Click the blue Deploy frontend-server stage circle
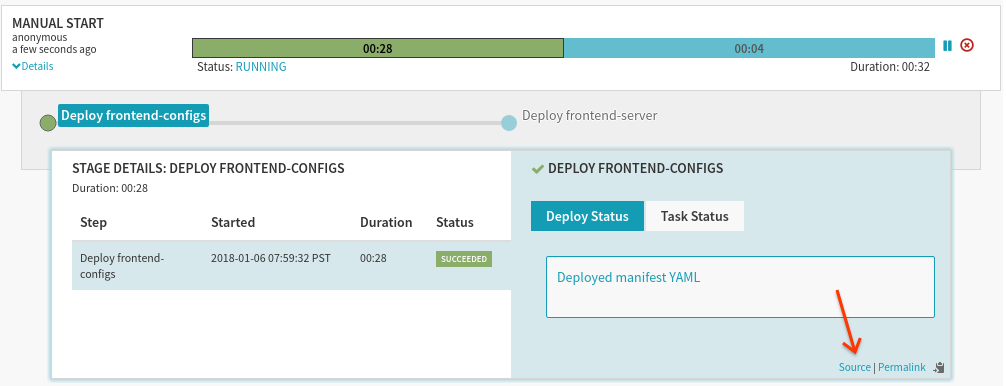 click(509, 122)
